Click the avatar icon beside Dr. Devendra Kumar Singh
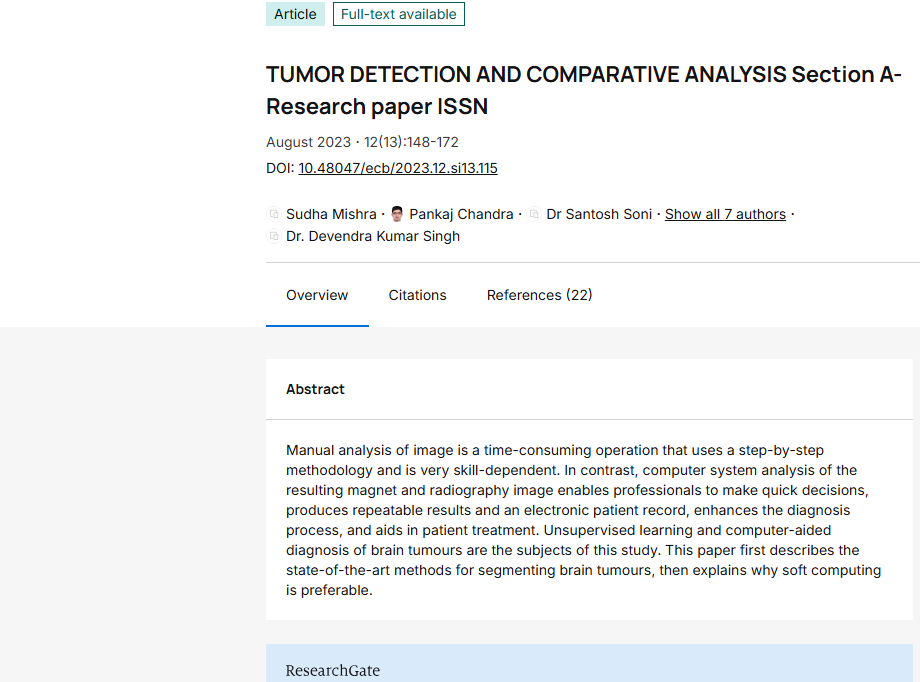Viewport: 920px width, 682px height. (274, 237)
